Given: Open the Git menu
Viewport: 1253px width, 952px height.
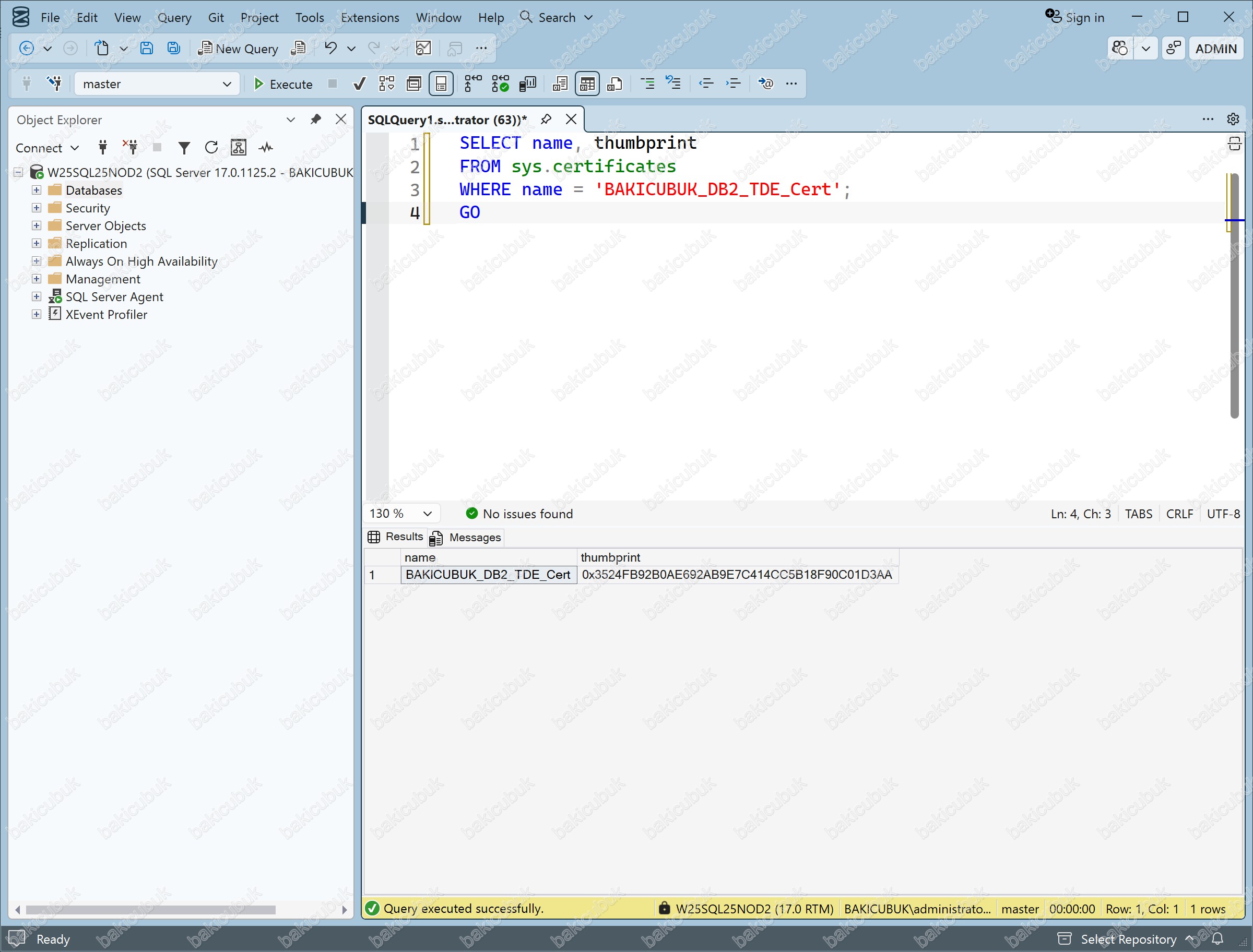Looking at the screenshot, I should pyautogui.click(x=216, y=18).
